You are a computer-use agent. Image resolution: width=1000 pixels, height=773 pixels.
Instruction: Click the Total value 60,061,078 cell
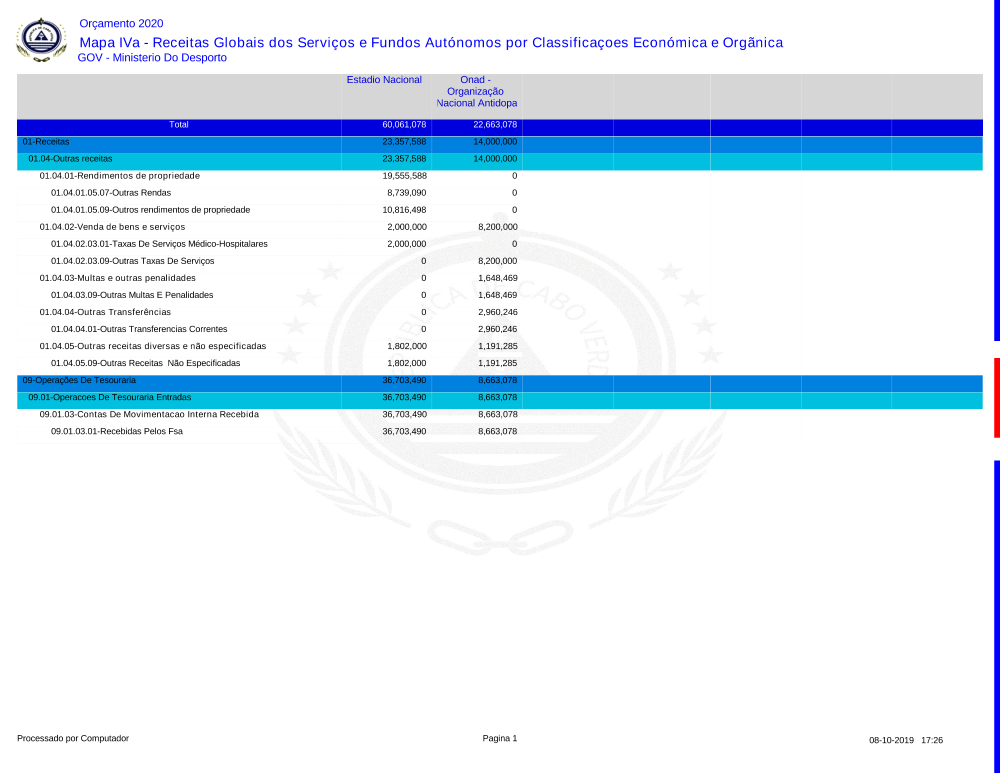click(404, 125)
